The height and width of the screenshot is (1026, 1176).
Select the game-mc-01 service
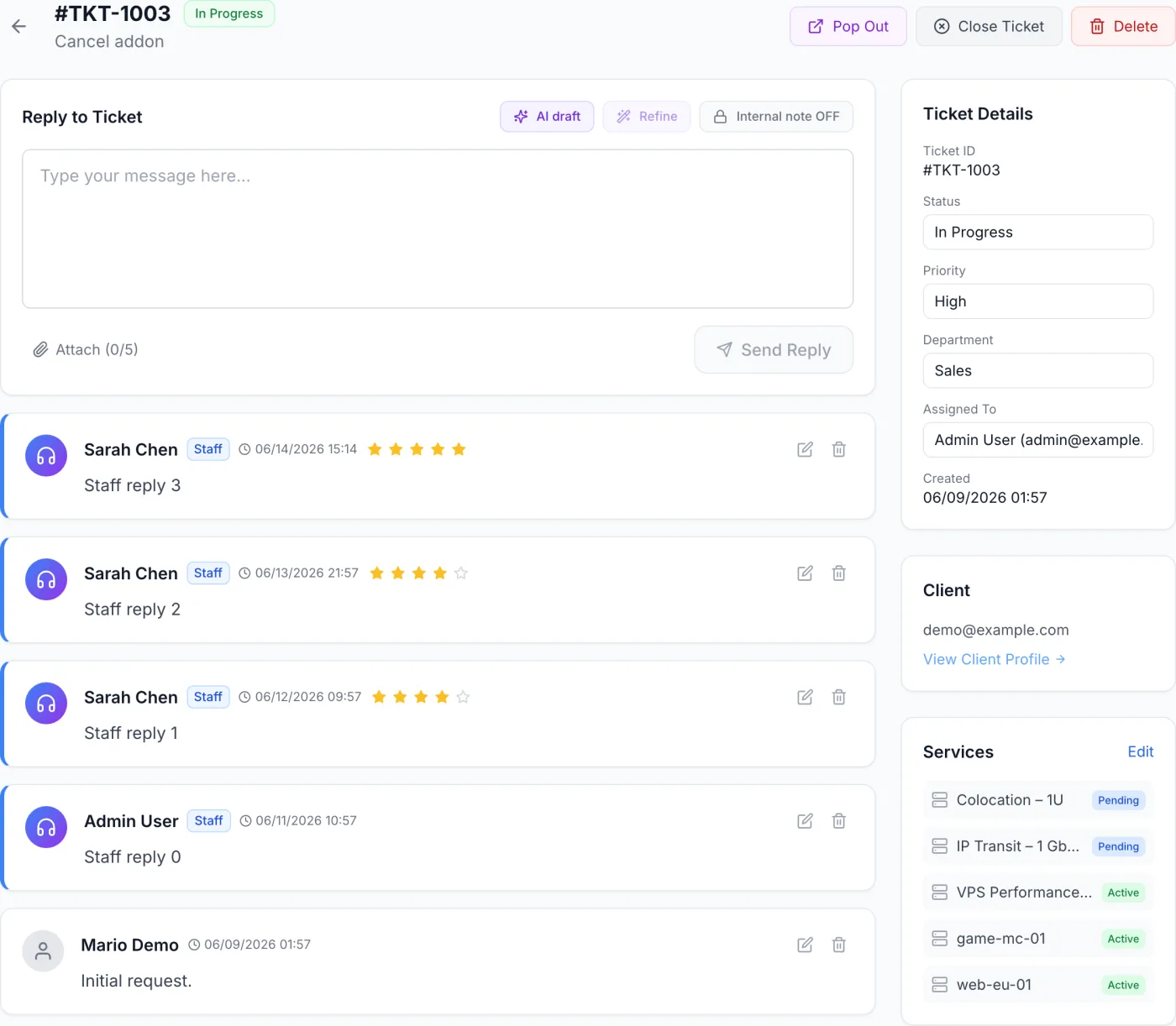pos(1038,939)
